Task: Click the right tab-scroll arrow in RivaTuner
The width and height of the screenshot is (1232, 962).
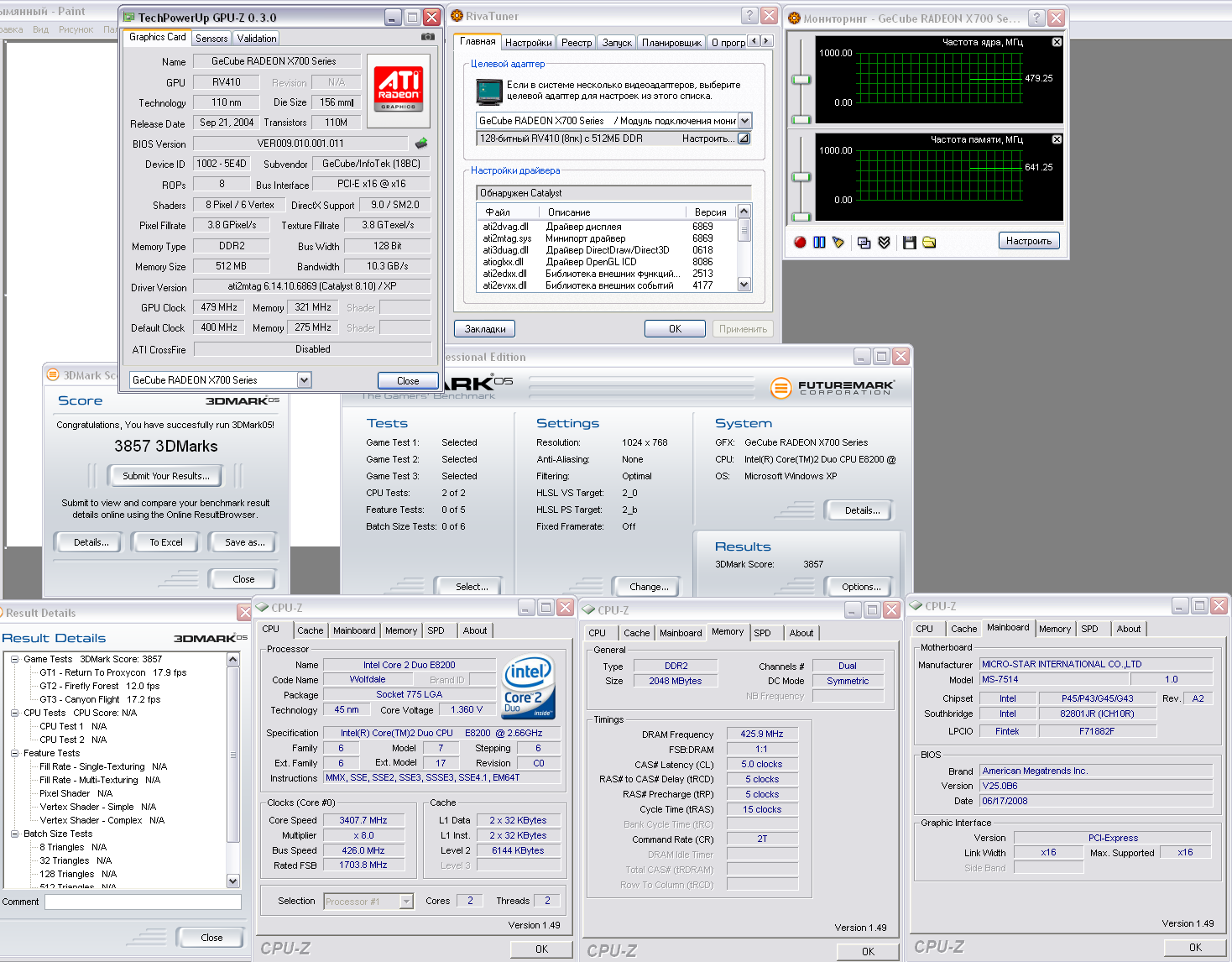Action: [765, 41]
